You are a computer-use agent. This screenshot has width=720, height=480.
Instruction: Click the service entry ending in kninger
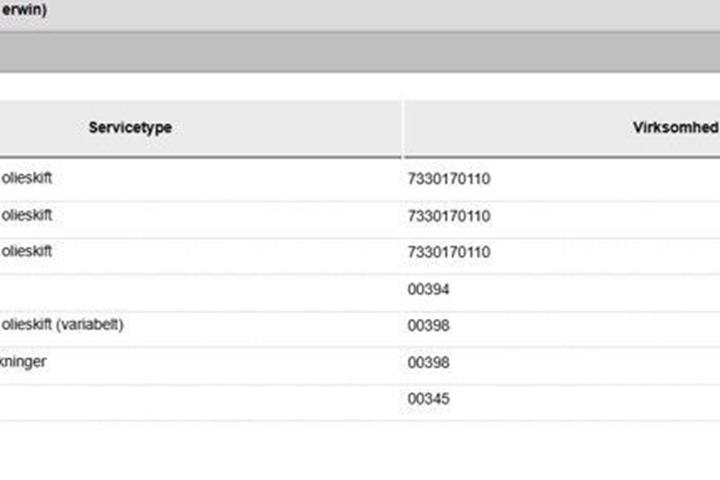(23, 361)
